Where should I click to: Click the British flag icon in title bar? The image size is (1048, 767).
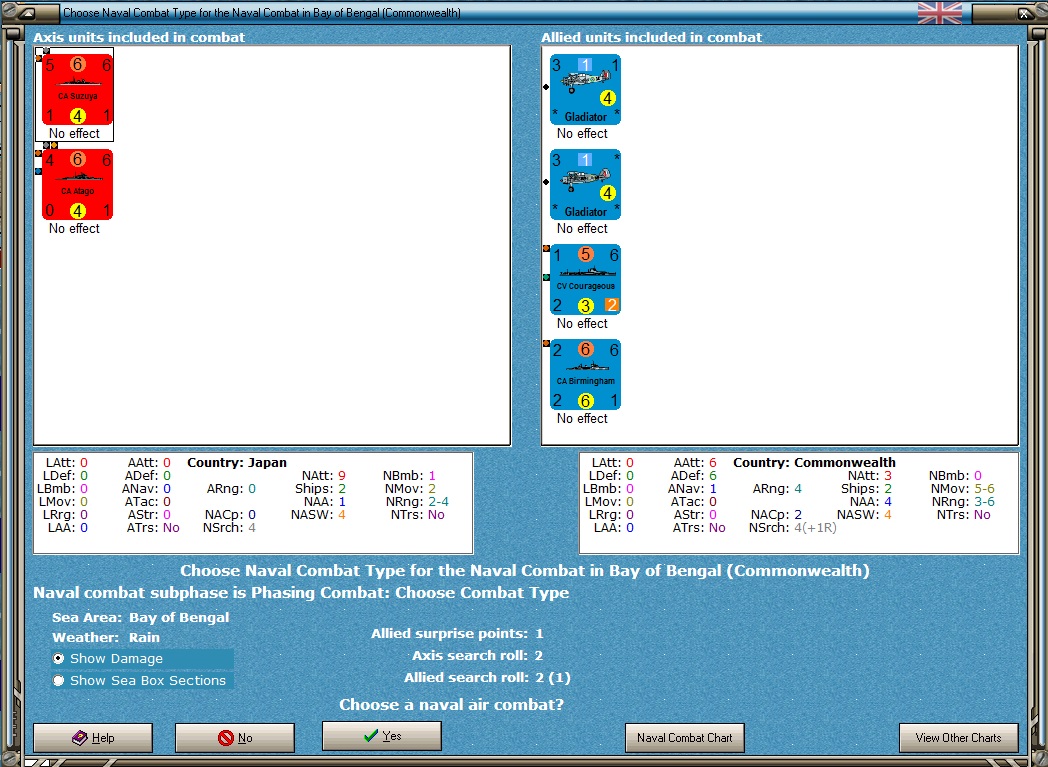pos(940,13)
